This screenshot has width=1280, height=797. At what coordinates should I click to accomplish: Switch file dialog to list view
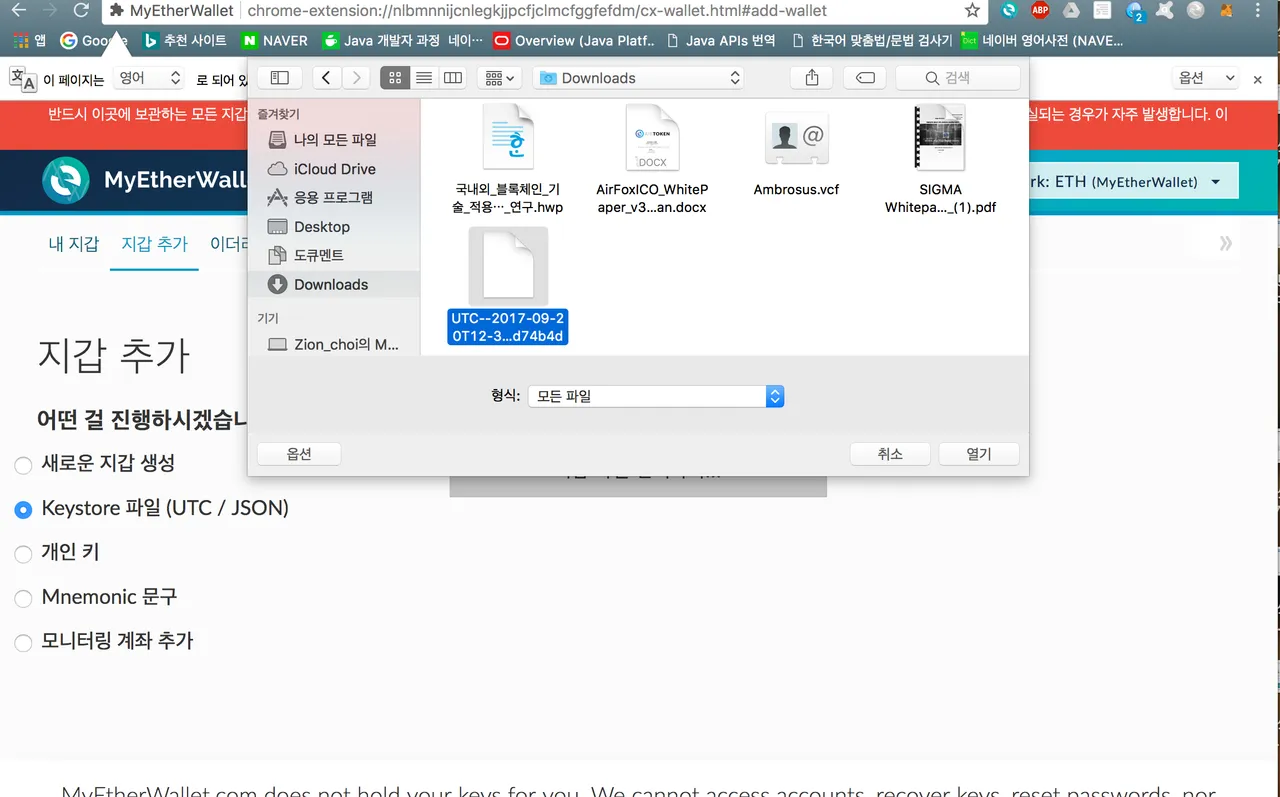[x=424, y=78]
